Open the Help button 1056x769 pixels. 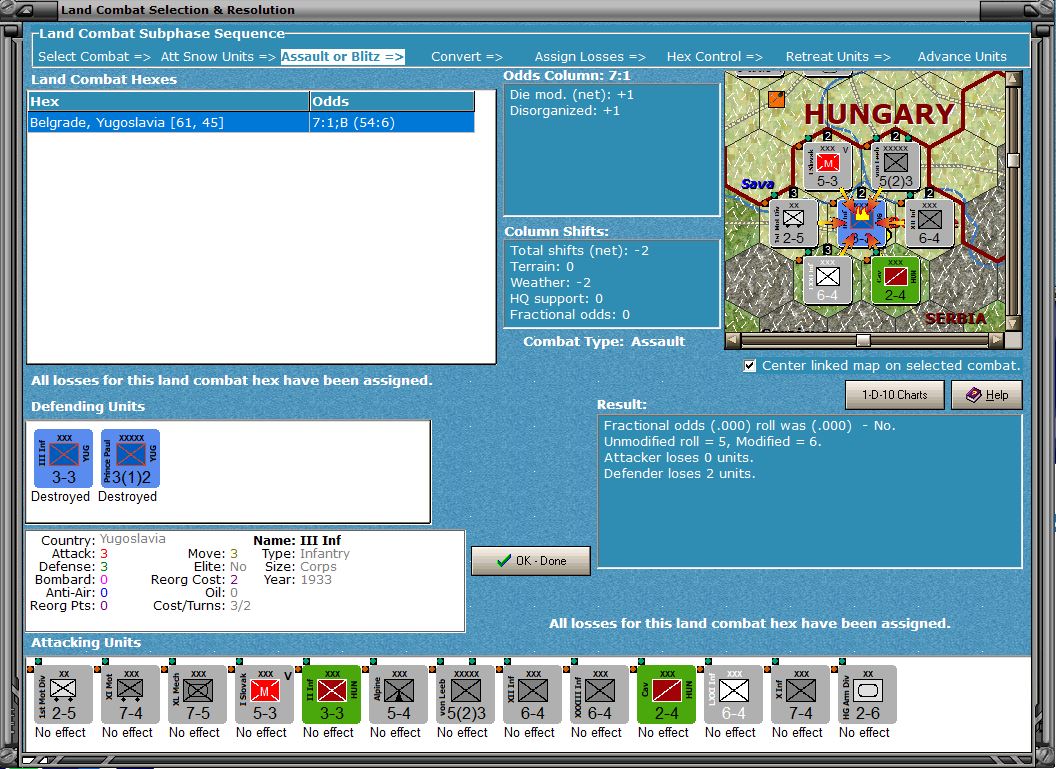pos(987,395)
